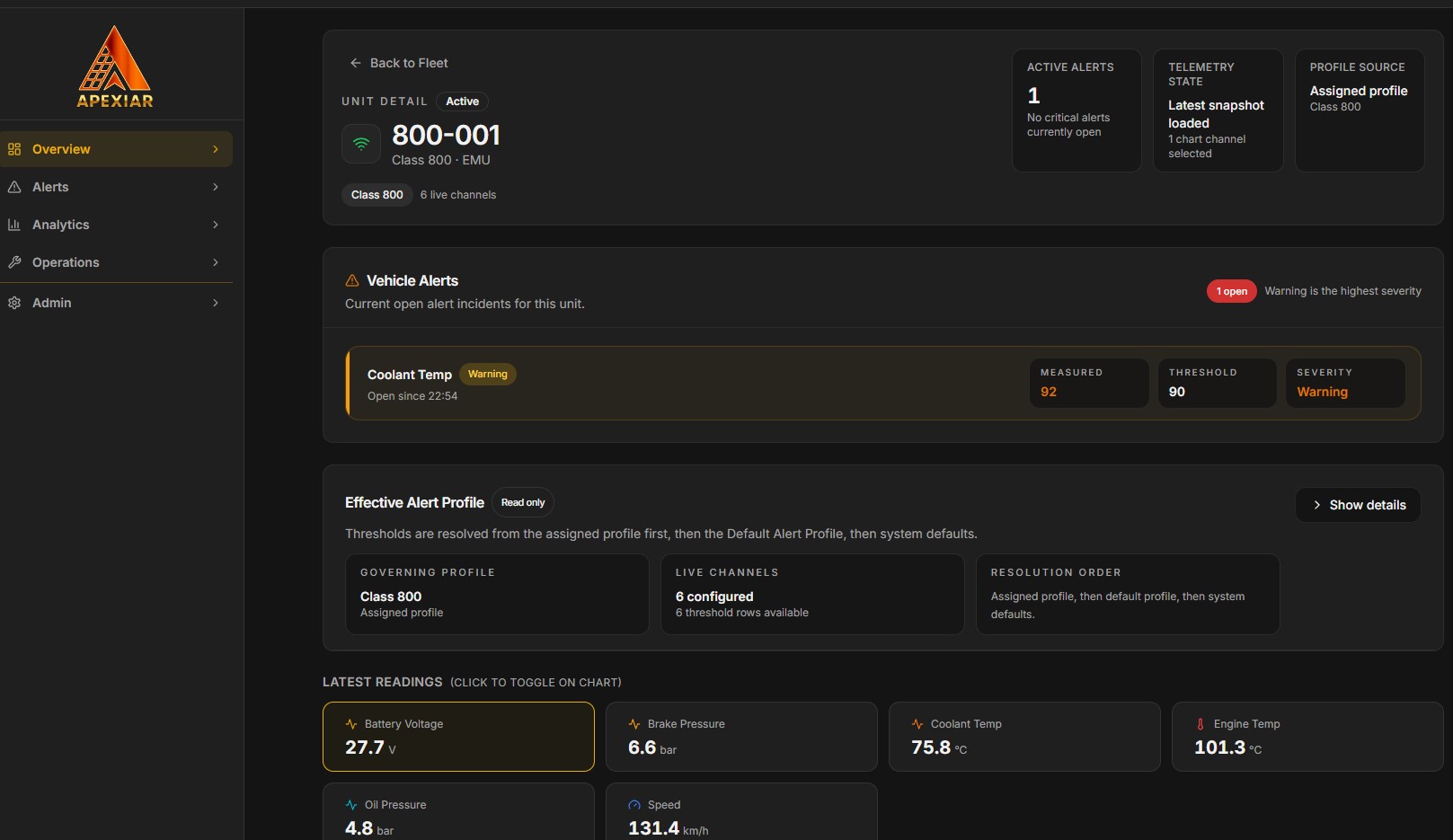Go Back to Fleet
The image size is (1453, 840).
coord(398,63)
